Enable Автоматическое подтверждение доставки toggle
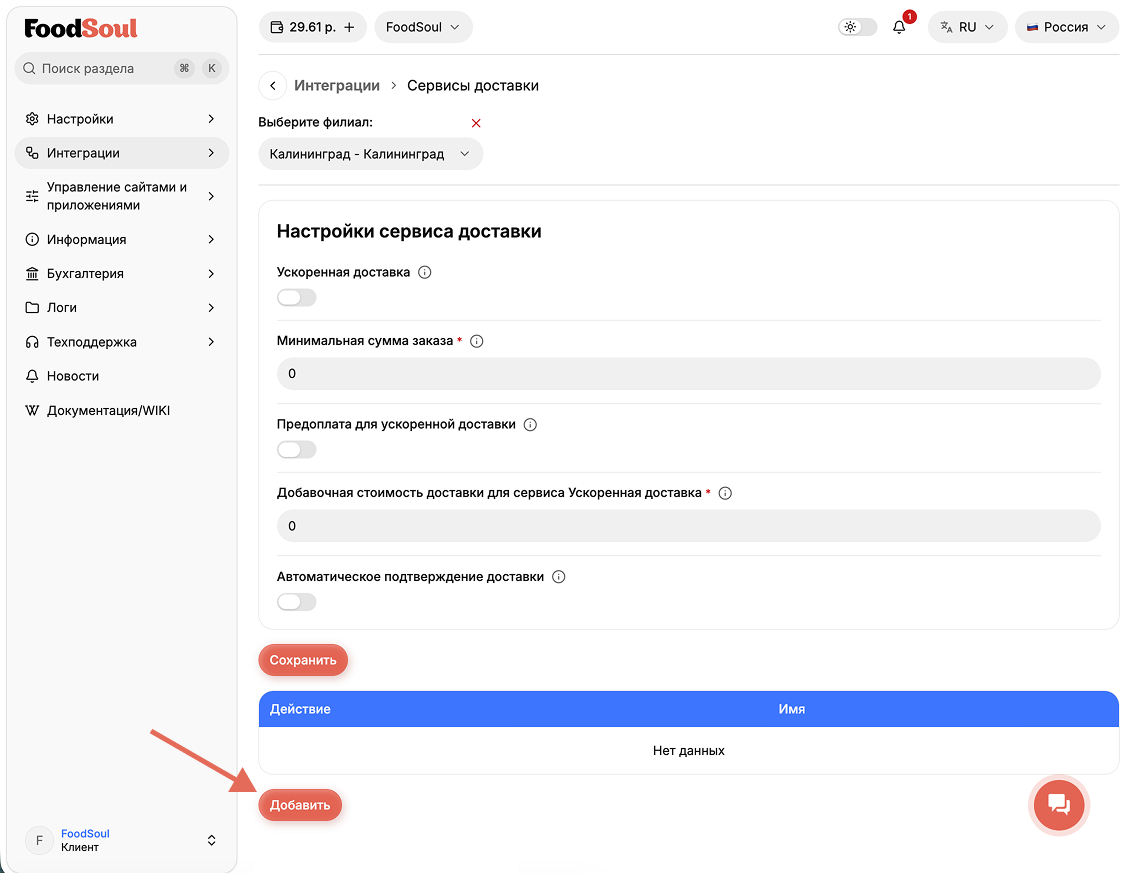Viewport: 1129px width, 873px height. [x=297, y=602]
